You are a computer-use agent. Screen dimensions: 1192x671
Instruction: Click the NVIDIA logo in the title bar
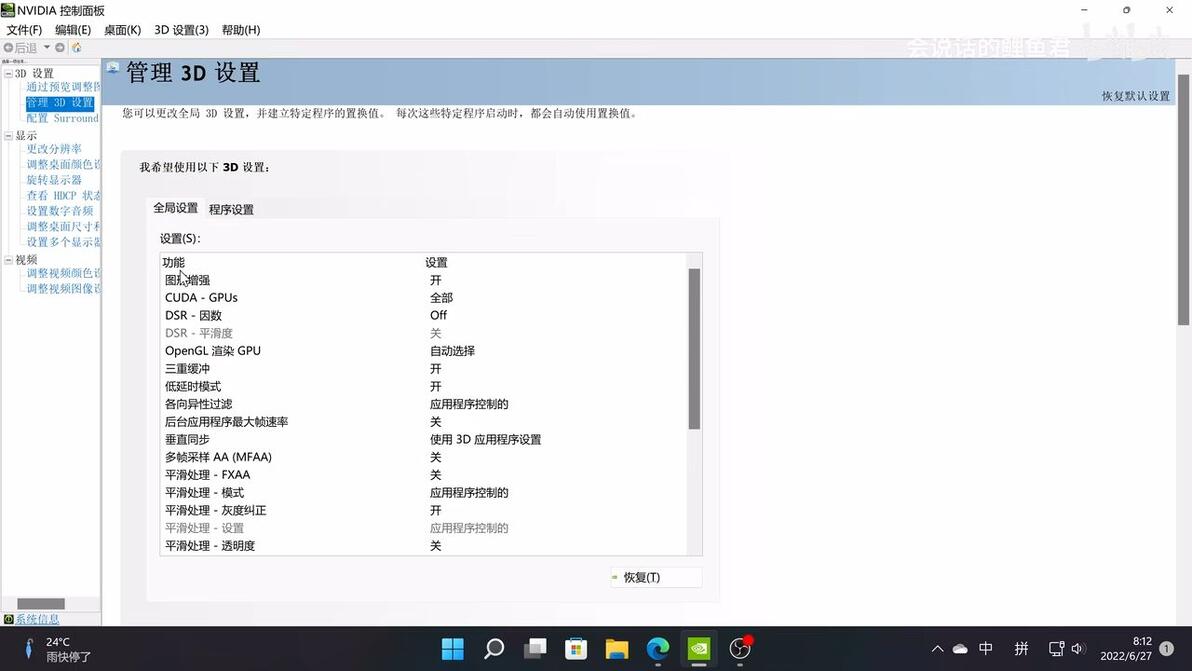pos(8,10)
